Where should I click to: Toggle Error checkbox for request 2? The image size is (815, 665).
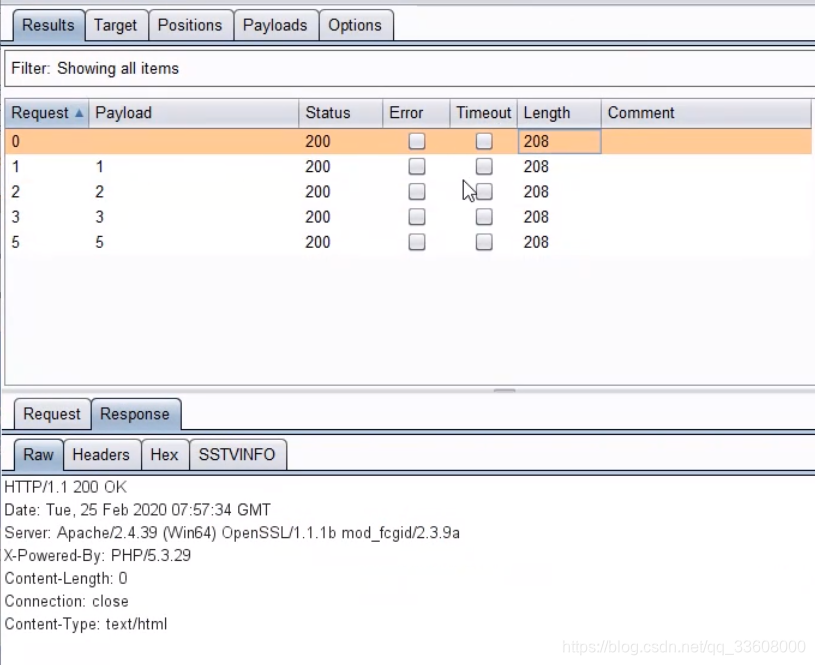click(416, 192)
